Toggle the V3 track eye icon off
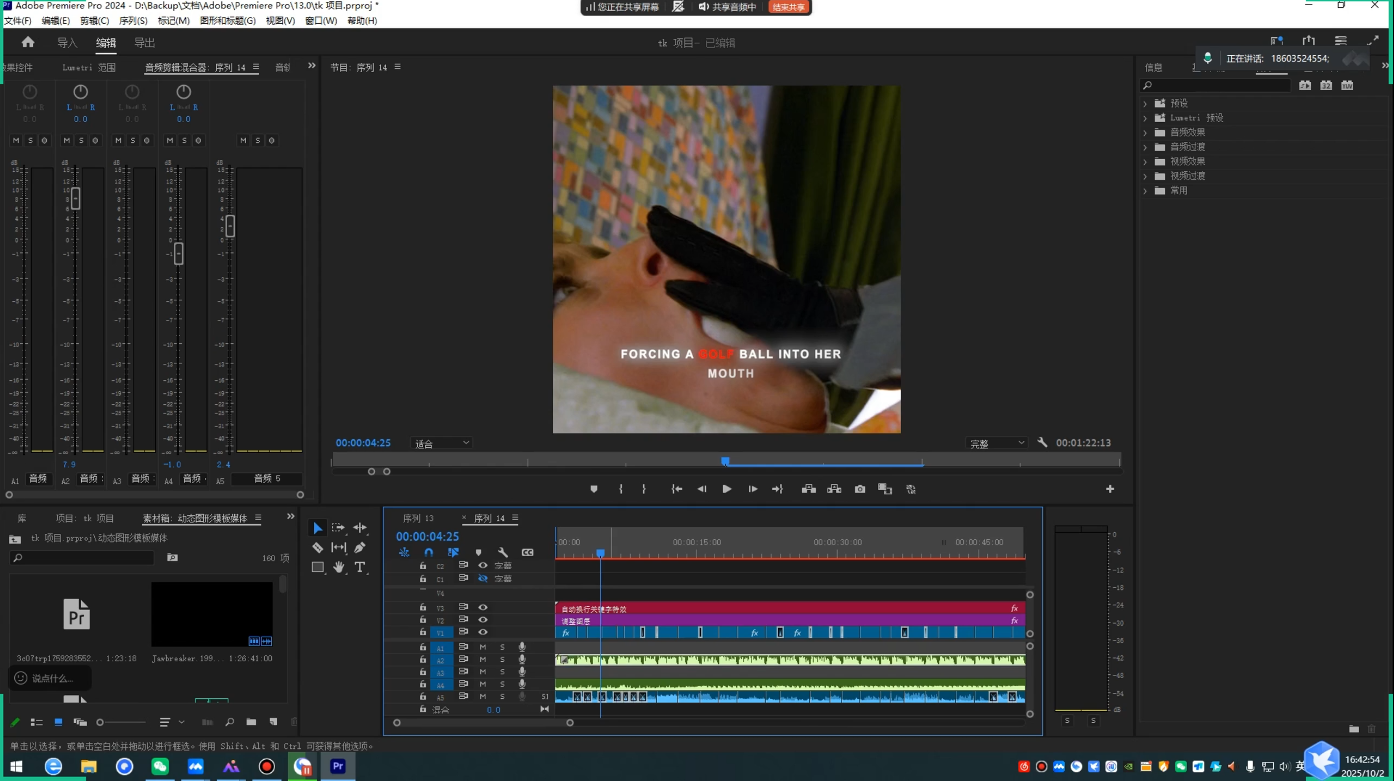Image resolution: width=1394 pixels, height=781 pixels. pos(481,607)
